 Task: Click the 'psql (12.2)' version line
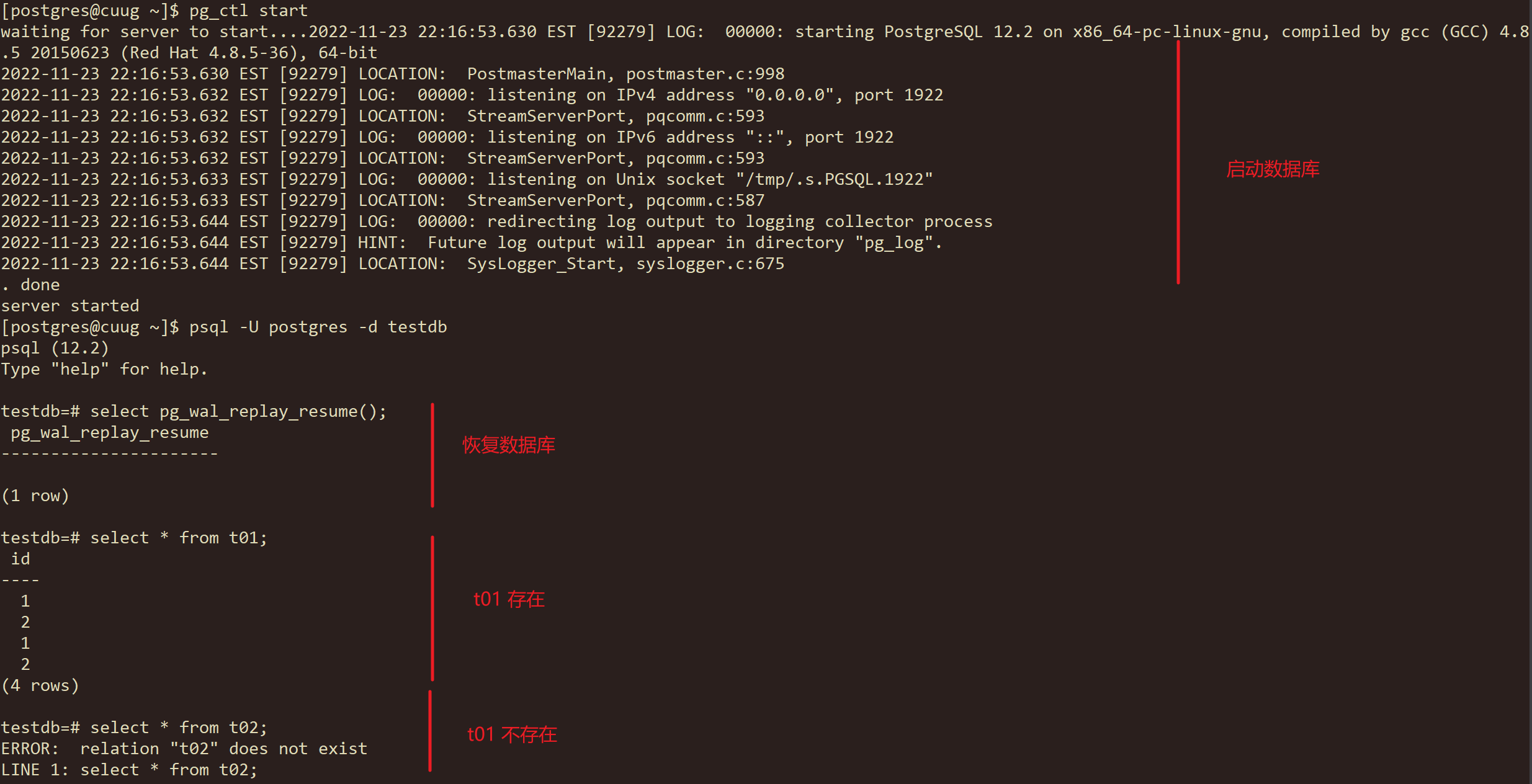[55, 348]
